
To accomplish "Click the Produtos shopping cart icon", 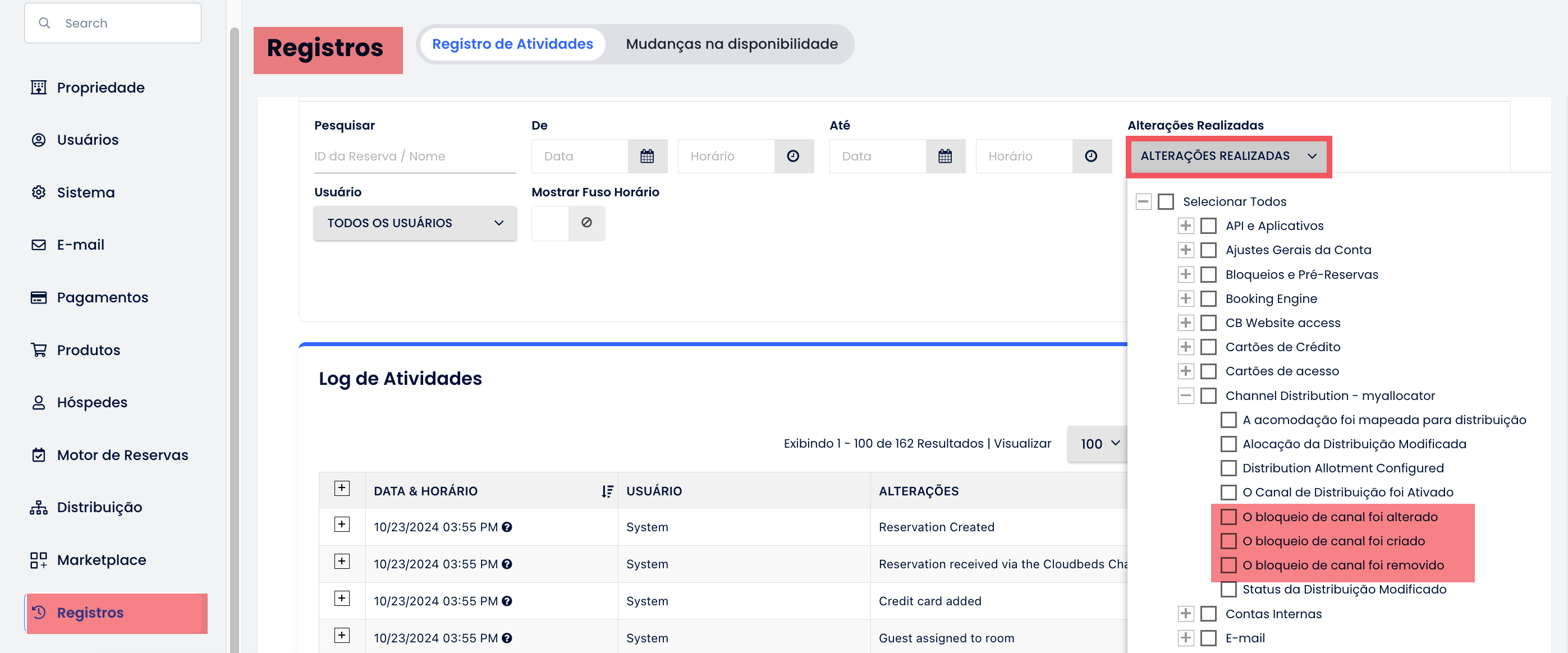I will [x=38, y=350].
